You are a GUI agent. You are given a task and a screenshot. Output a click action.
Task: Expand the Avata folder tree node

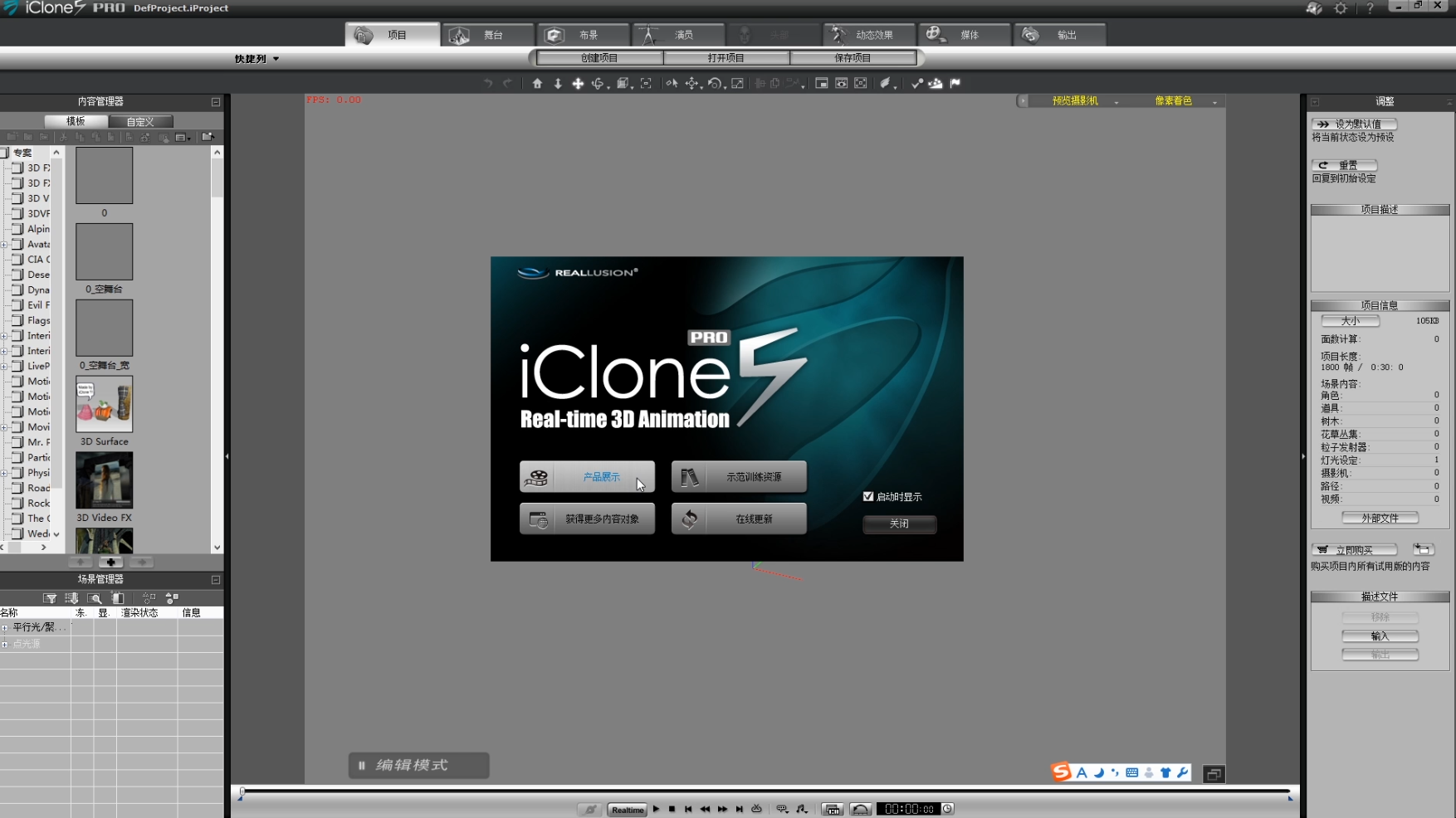click(4, 245)
